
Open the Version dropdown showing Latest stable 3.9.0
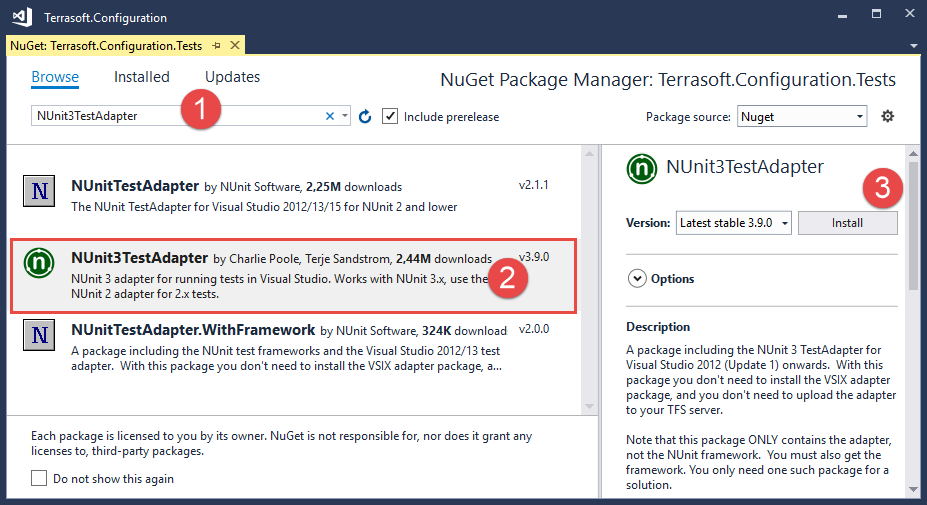pos(733,223)
